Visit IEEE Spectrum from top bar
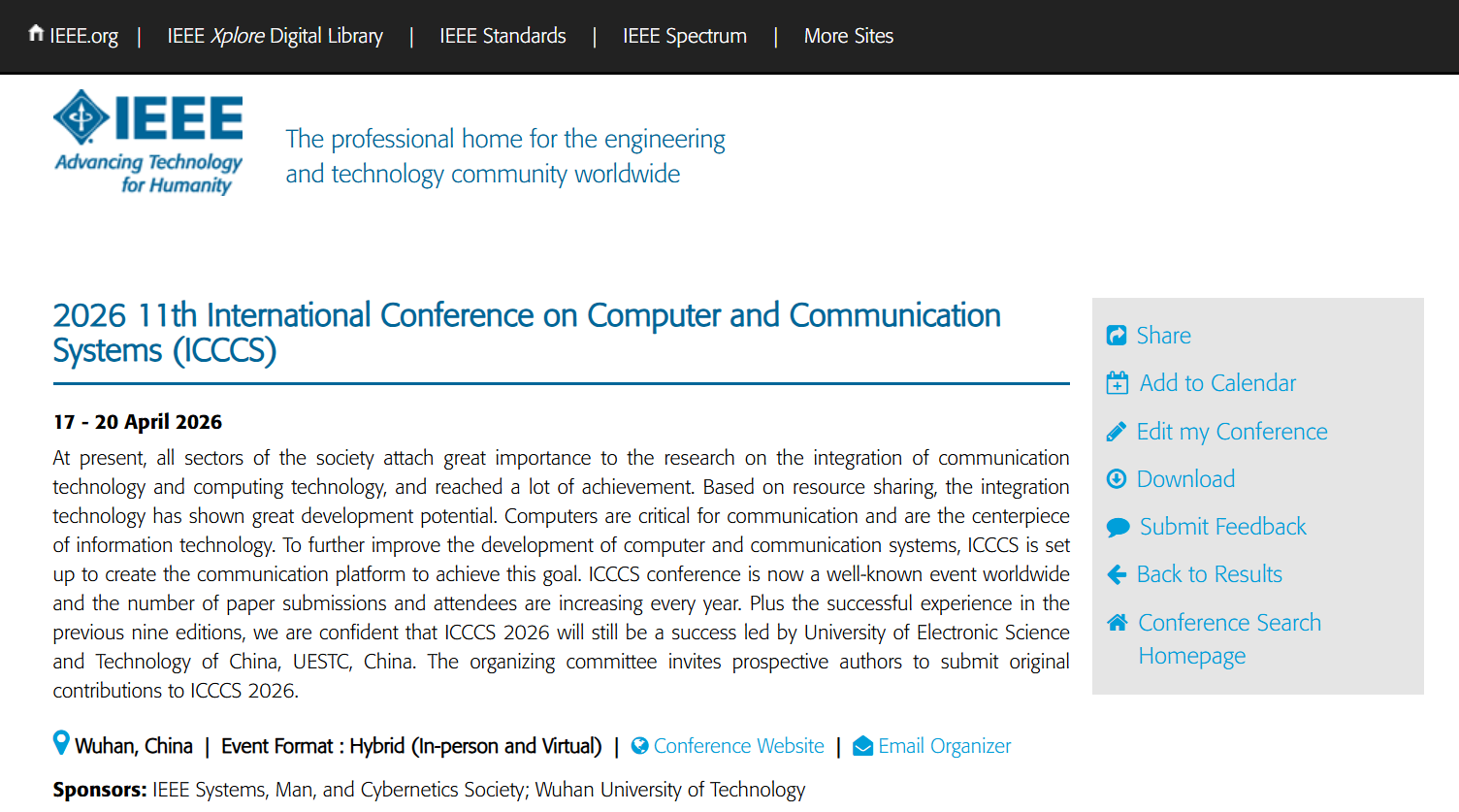1459x812 pixels. (x=684, y=36)
